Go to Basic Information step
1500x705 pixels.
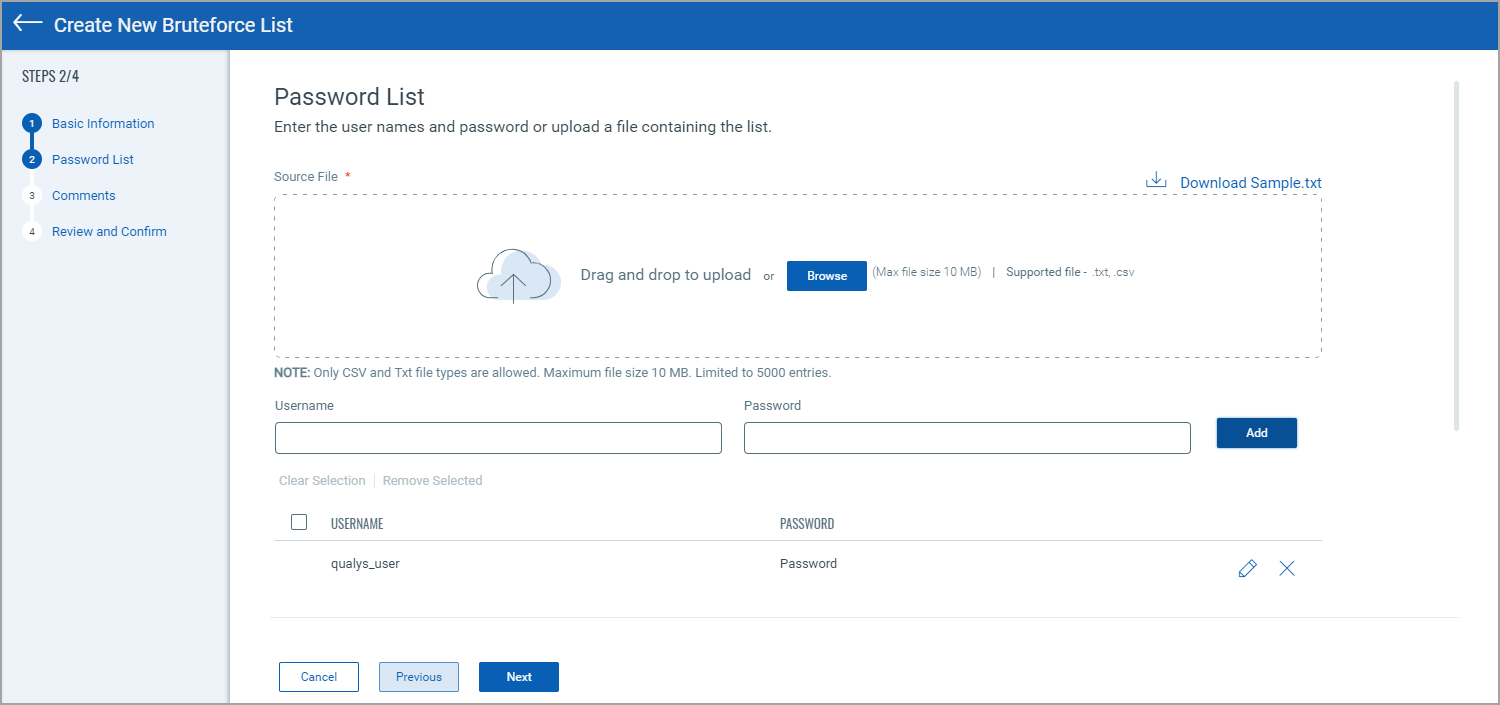103,124
